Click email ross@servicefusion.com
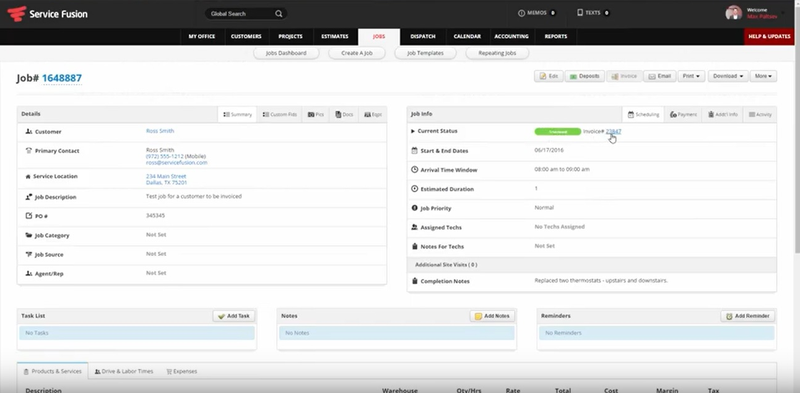 pos(177,163)
